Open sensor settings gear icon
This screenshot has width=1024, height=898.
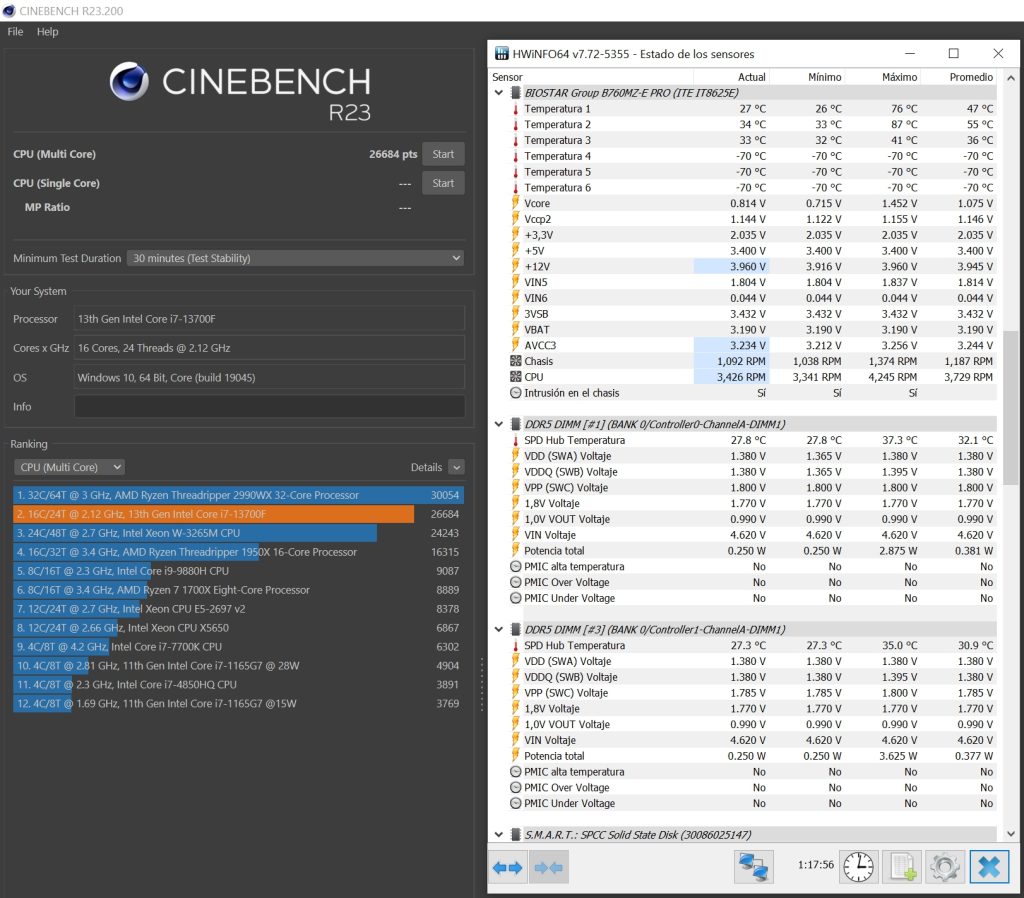[945, 867]
